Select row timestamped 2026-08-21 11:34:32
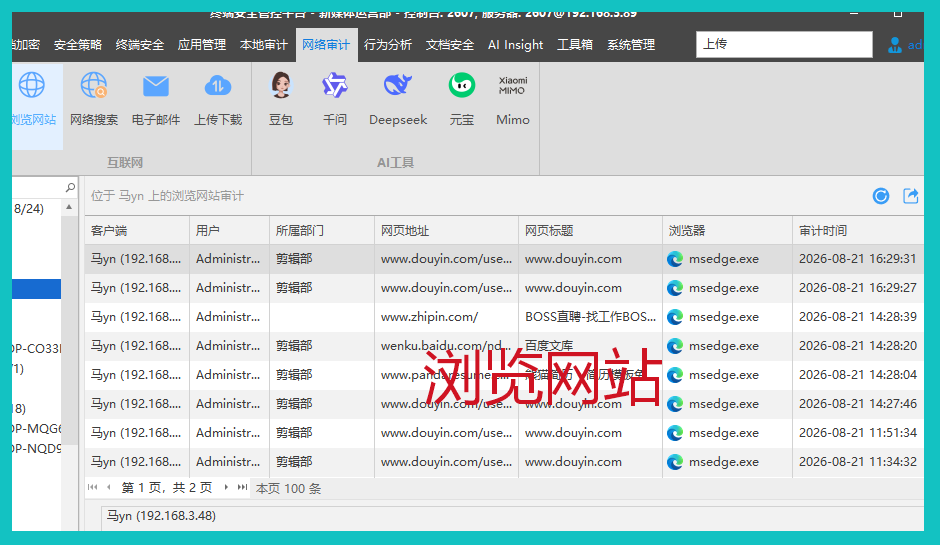The width and height of the screenshot is (940, 545). point(504,462)
